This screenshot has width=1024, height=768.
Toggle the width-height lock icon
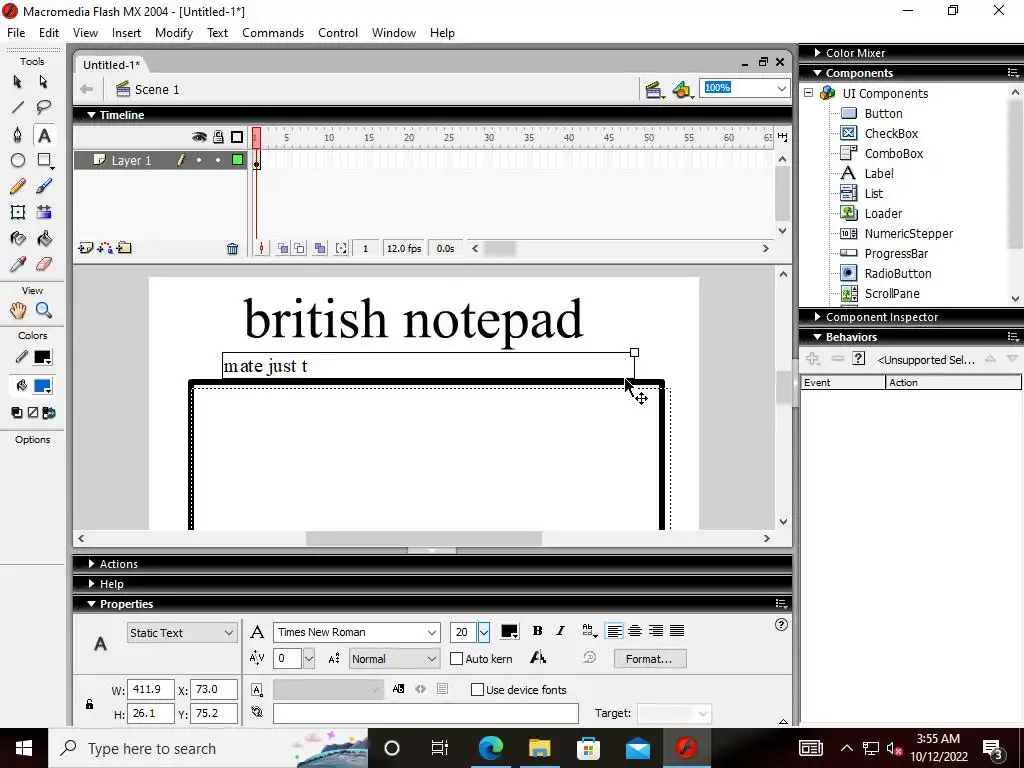(89, 704)
